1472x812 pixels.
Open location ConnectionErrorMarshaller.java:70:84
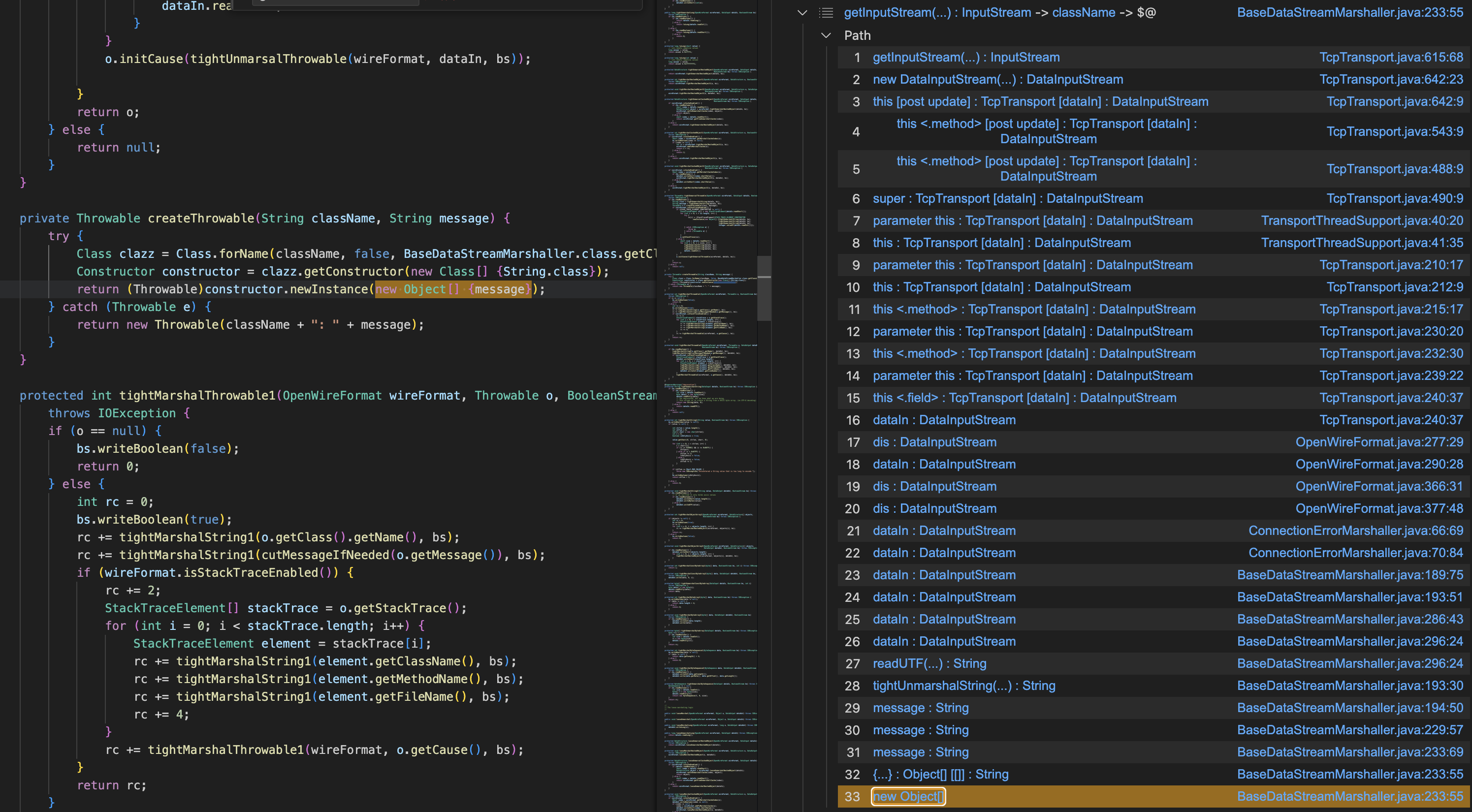click(x=1355, y=553)
